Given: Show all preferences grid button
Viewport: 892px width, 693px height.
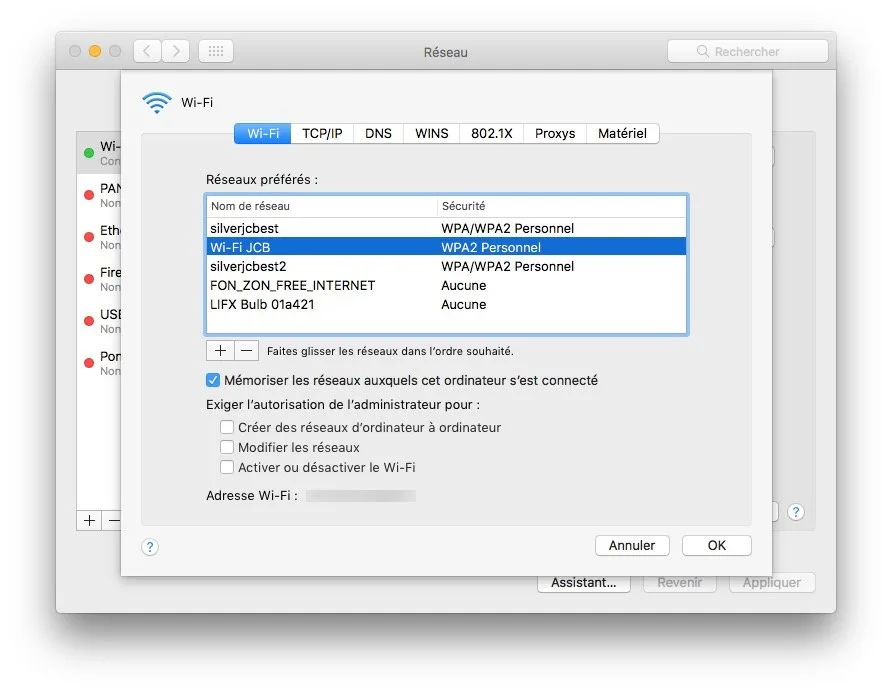Looking at the screenshot, I should click(216, 51).
